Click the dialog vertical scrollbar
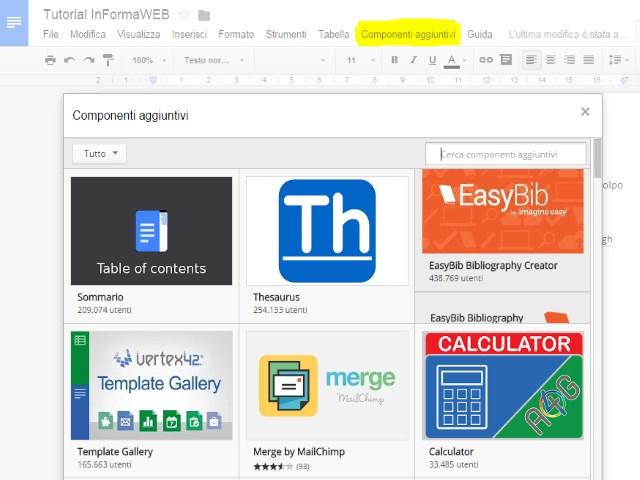The image size is (640, 480). tap(598, 158)
